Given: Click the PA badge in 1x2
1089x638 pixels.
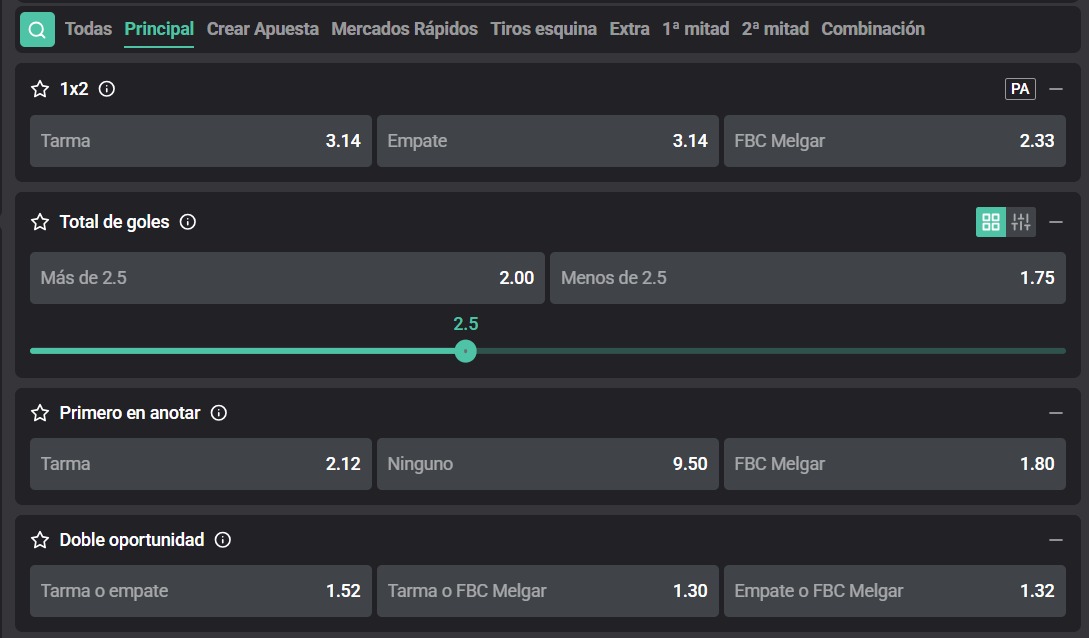Looking at the screenshot, I should coord(1020,89).
